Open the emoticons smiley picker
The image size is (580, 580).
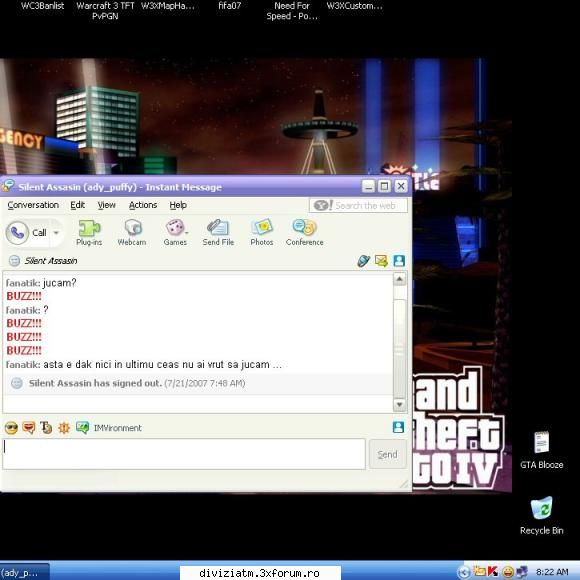click(11, 428)
